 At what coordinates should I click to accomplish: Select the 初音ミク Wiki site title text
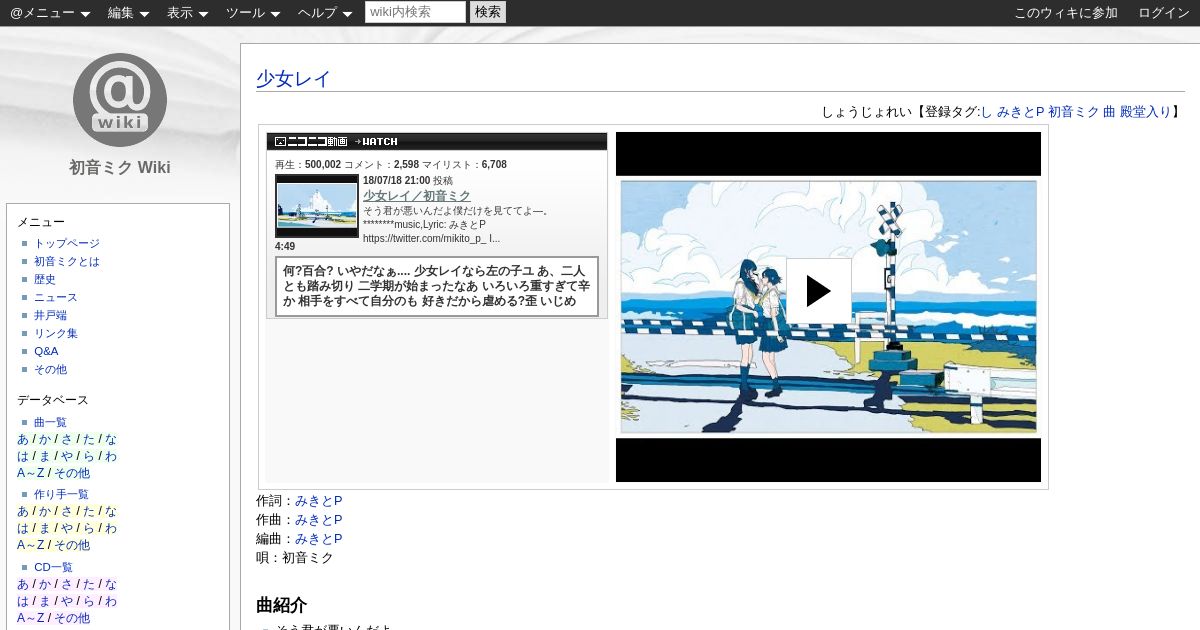coord(120,167)
